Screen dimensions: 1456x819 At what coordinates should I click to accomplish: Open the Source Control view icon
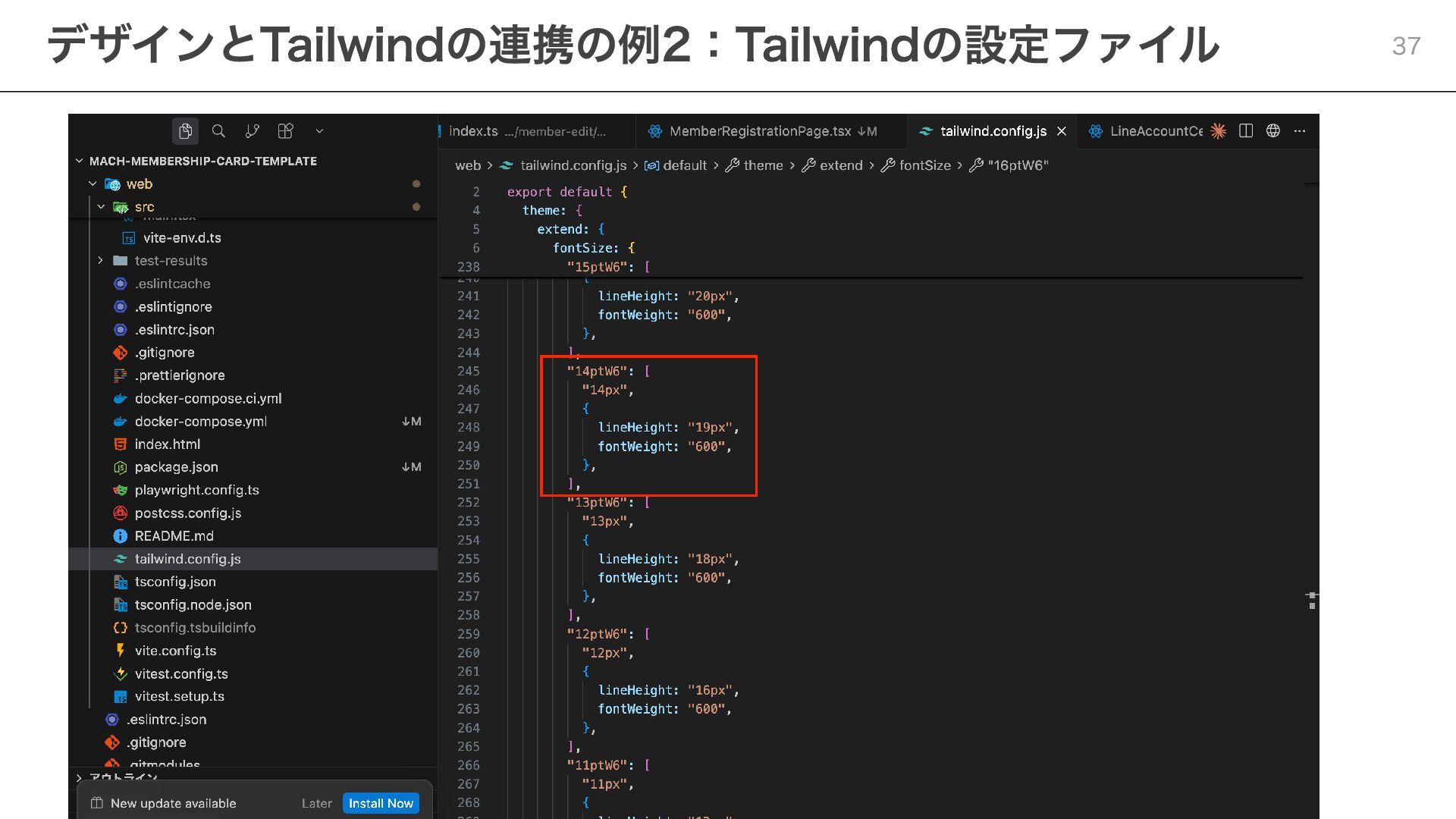click(253, 131)
